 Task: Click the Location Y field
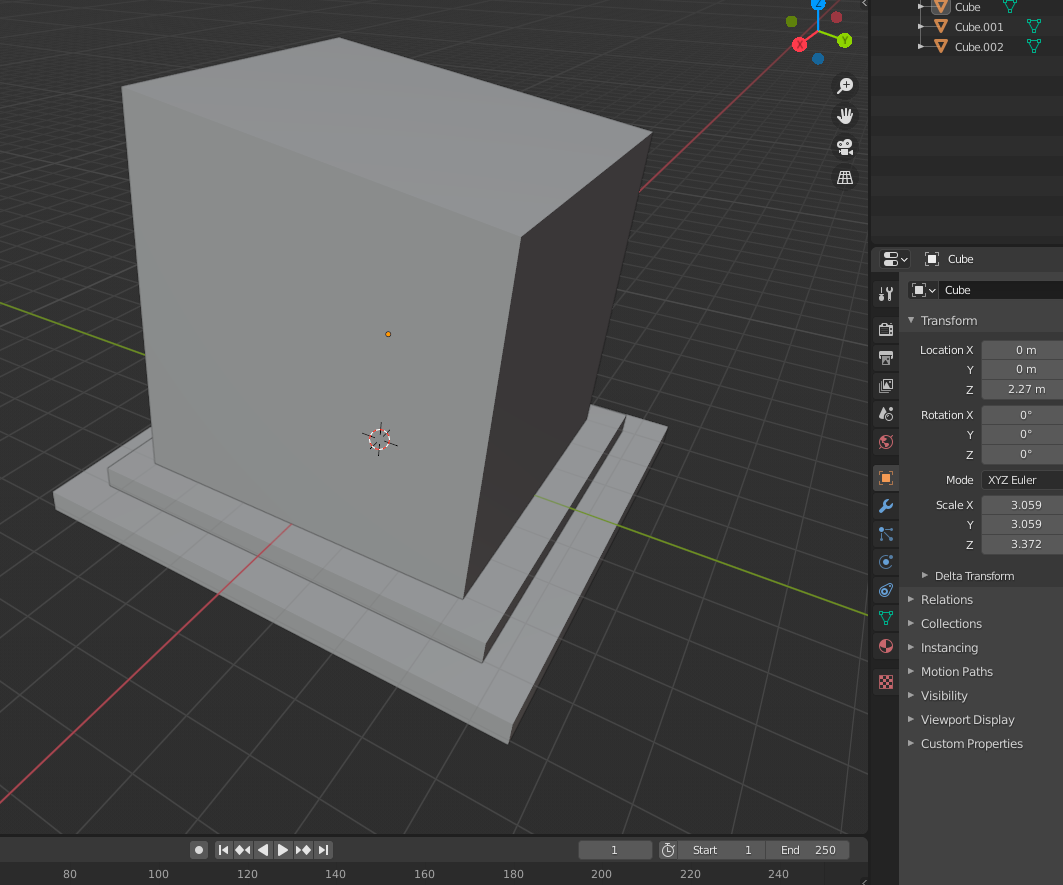coord(1022,370)
